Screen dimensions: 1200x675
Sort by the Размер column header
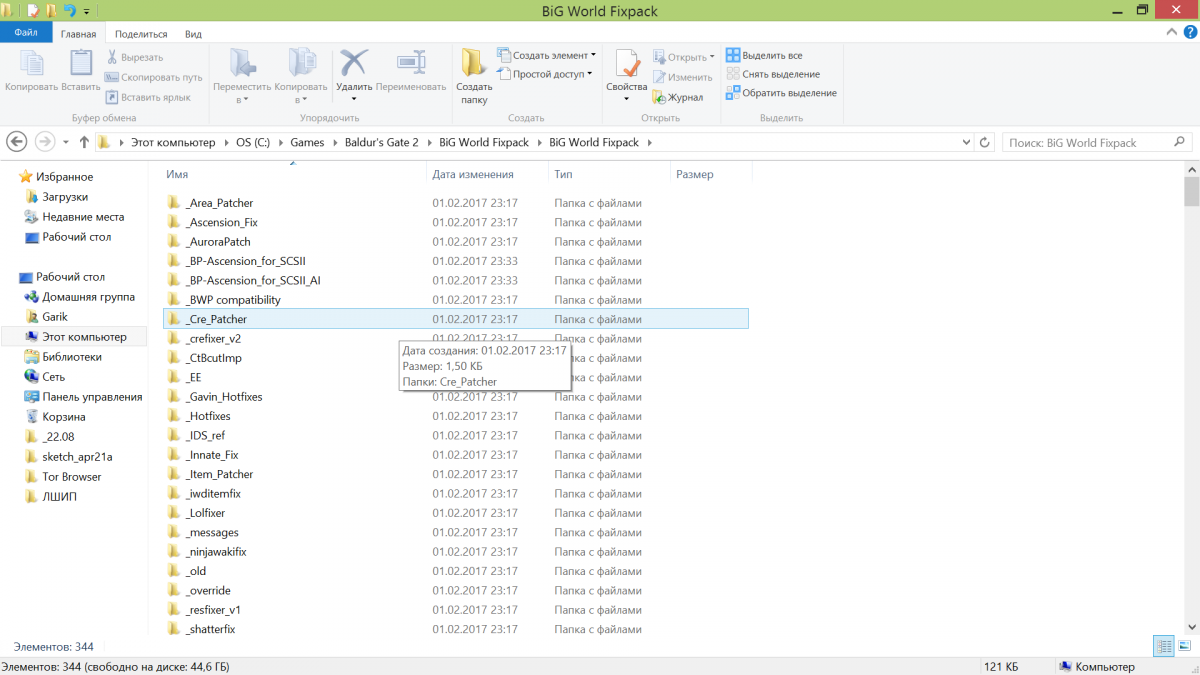pyautogui.click(x=694, y=174)
